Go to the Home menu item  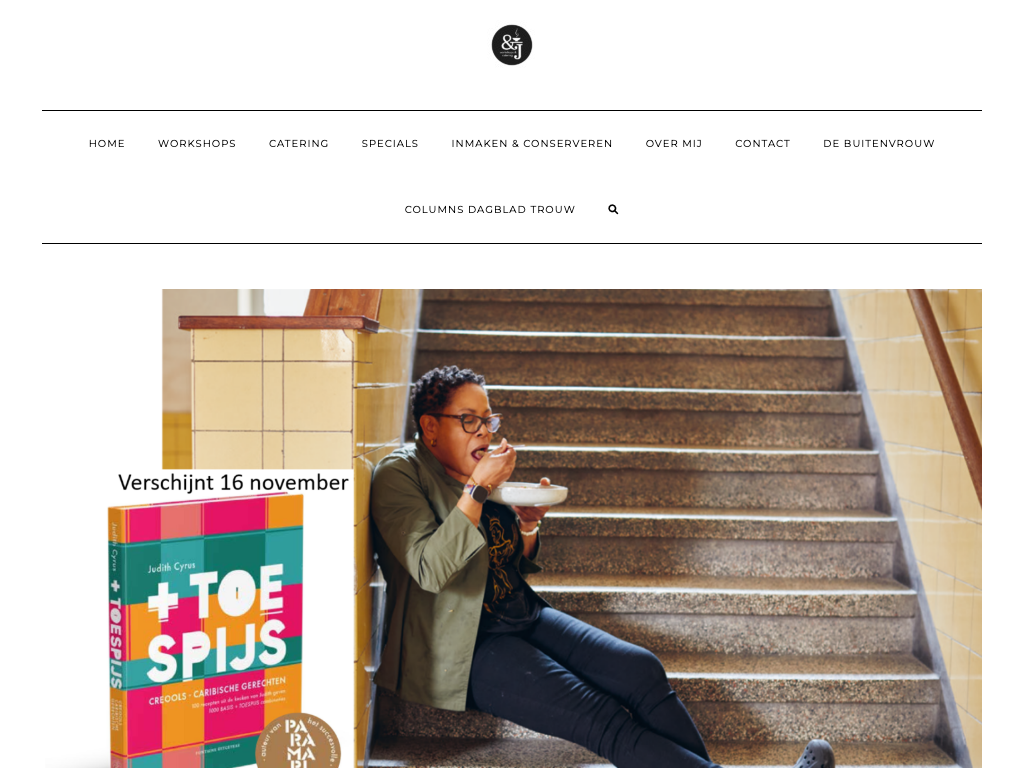coord(106,143)
